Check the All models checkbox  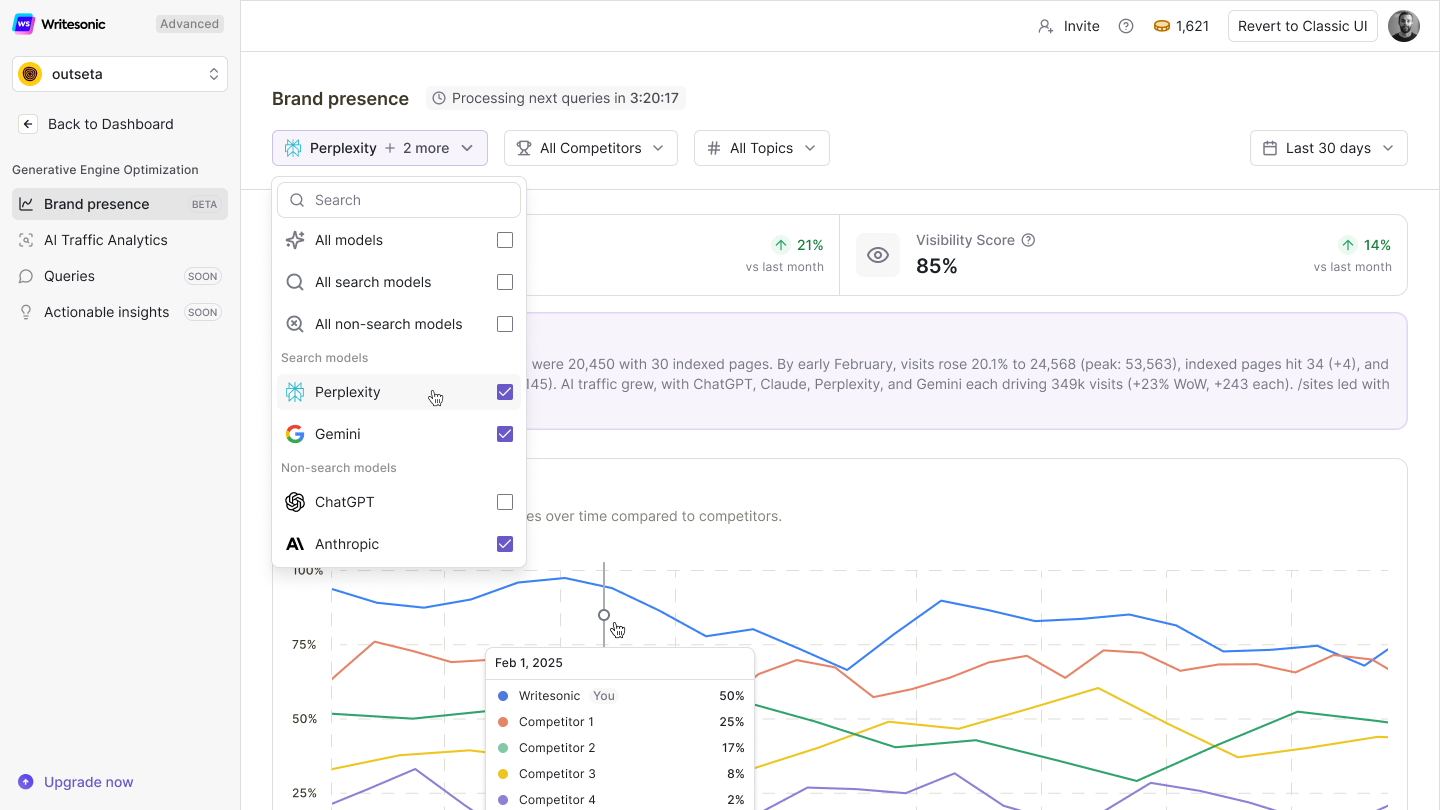tap(505, 240)
